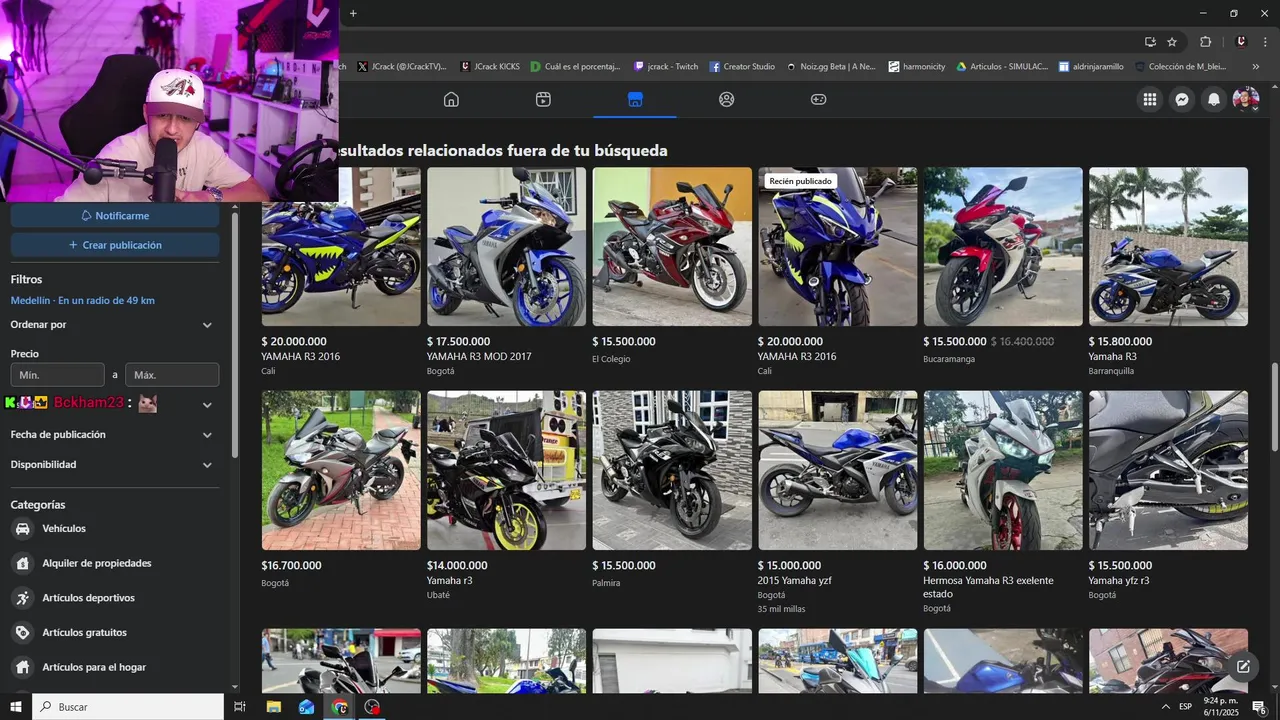Image resolution: width=1280 pixels, height=720 pixels.
Task: Bookmark this page with star icon
Action: (x=1172, y=42)
